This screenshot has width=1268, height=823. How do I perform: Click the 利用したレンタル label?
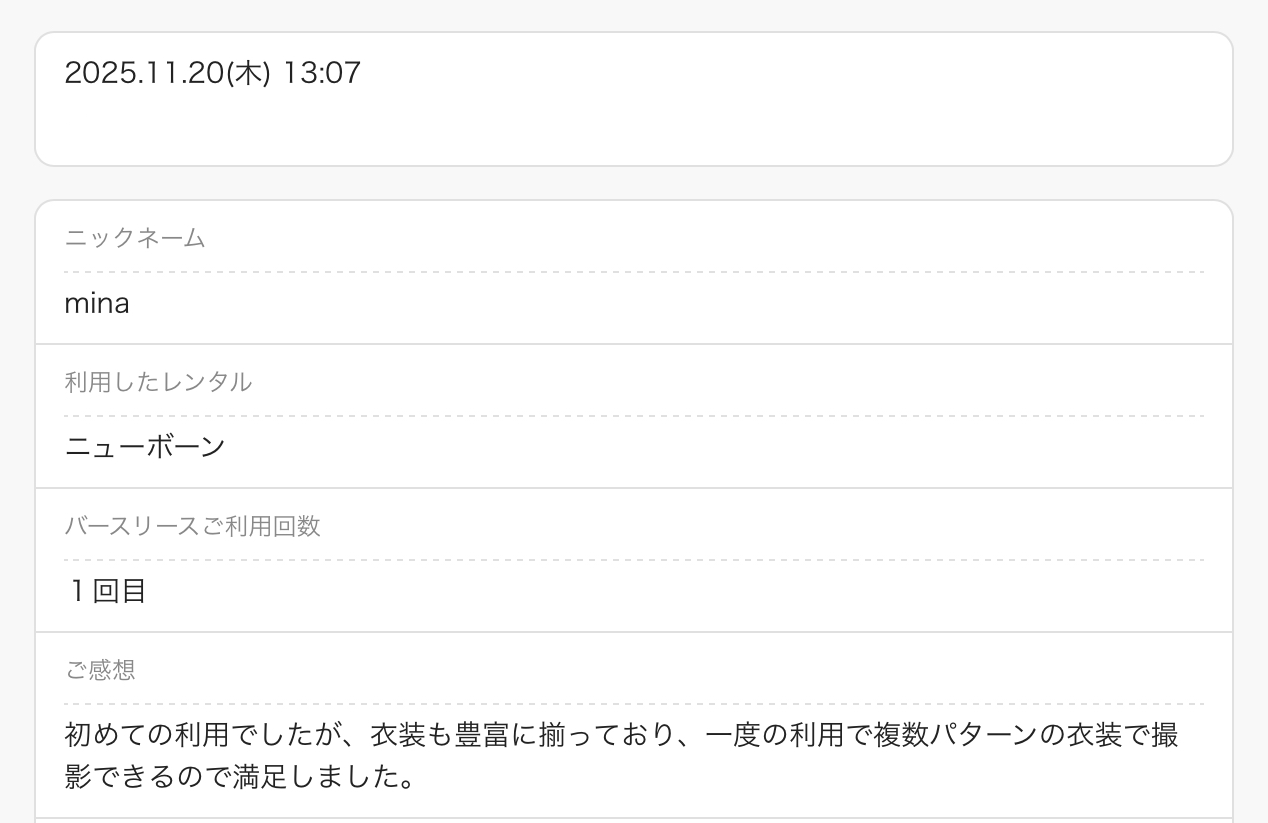[158, 382]
